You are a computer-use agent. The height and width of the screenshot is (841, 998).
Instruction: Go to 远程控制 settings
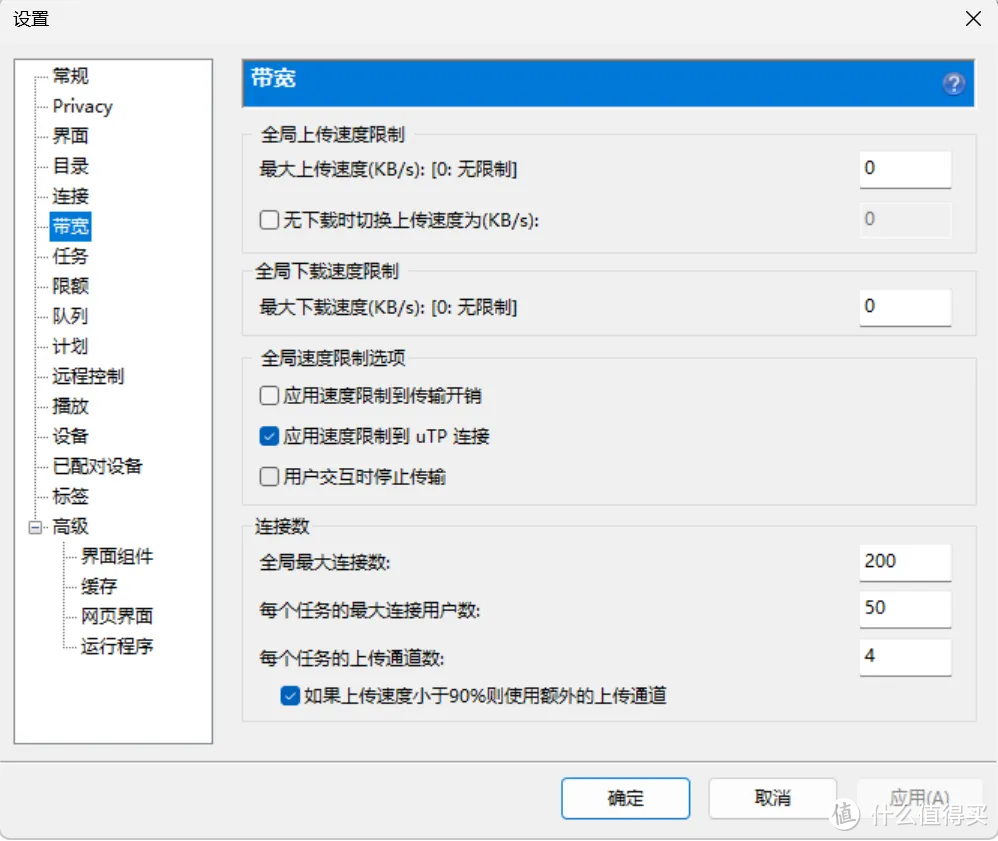[x=88, y=376]
